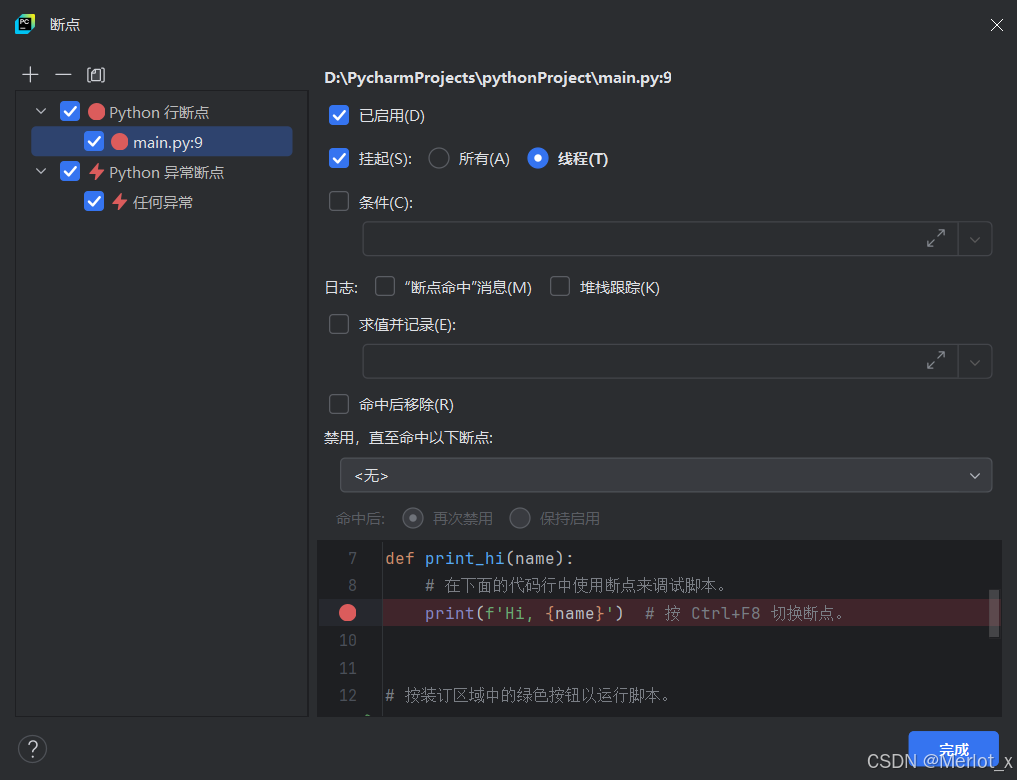Click the add breakpoint plus icon
The image size is (1017, 780).
tap(31, 75)
